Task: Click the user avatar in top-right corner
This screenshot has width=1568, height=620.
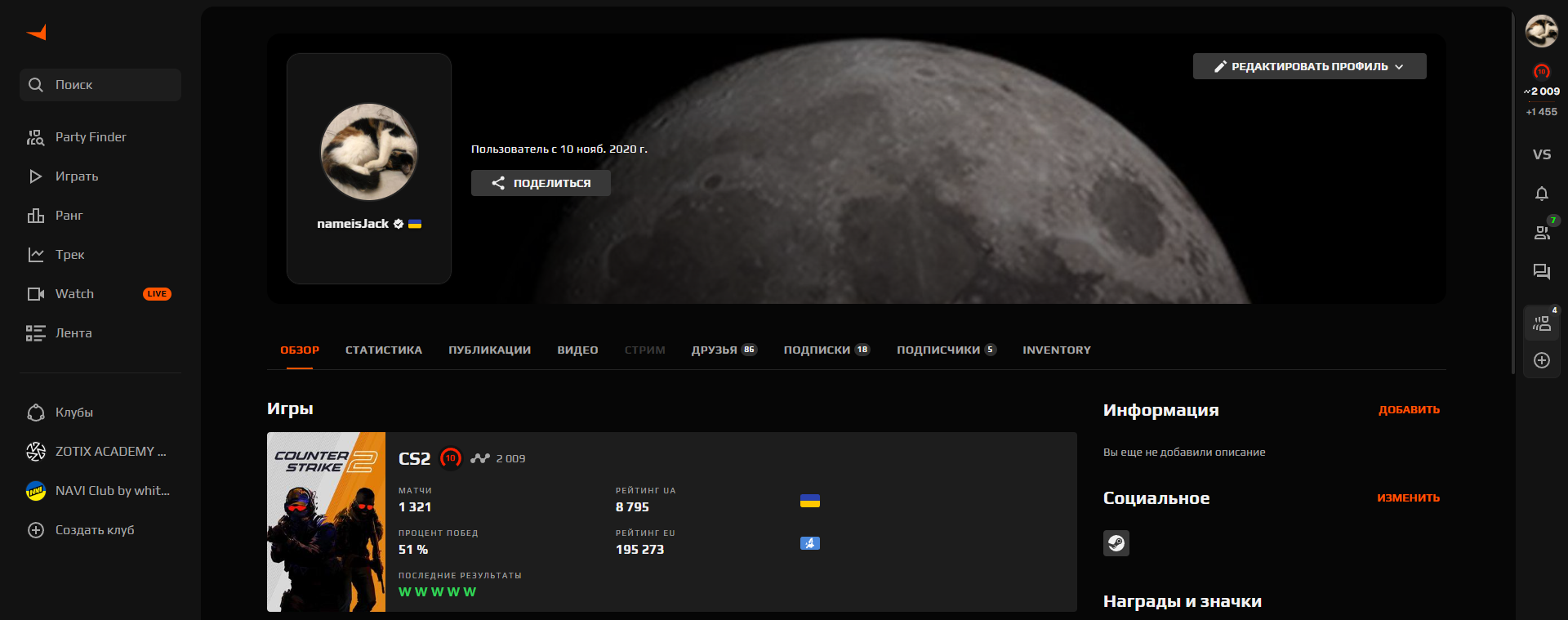Action: pyautogui.click(x=1542, y=31)
